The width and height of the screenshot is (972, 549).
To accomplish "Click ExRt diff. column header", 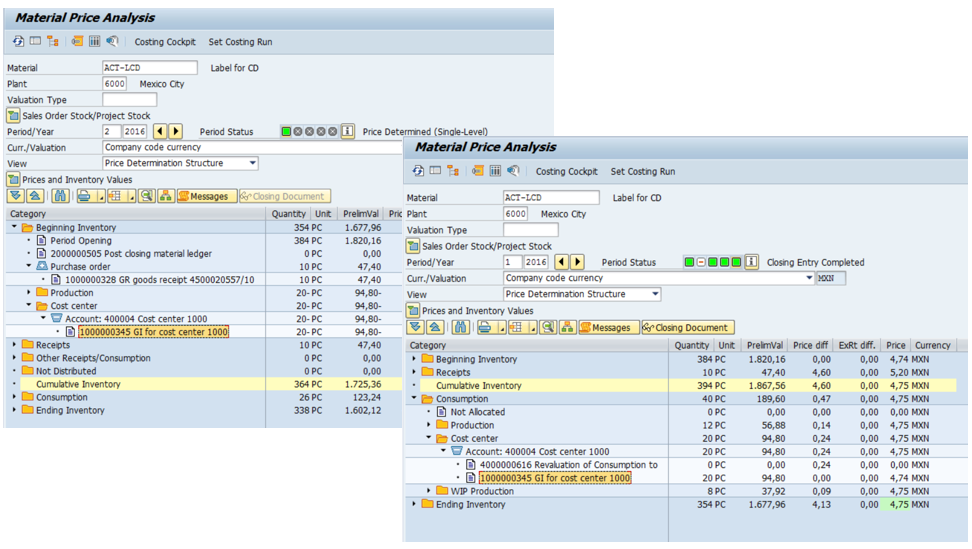I will click(857, 345).
